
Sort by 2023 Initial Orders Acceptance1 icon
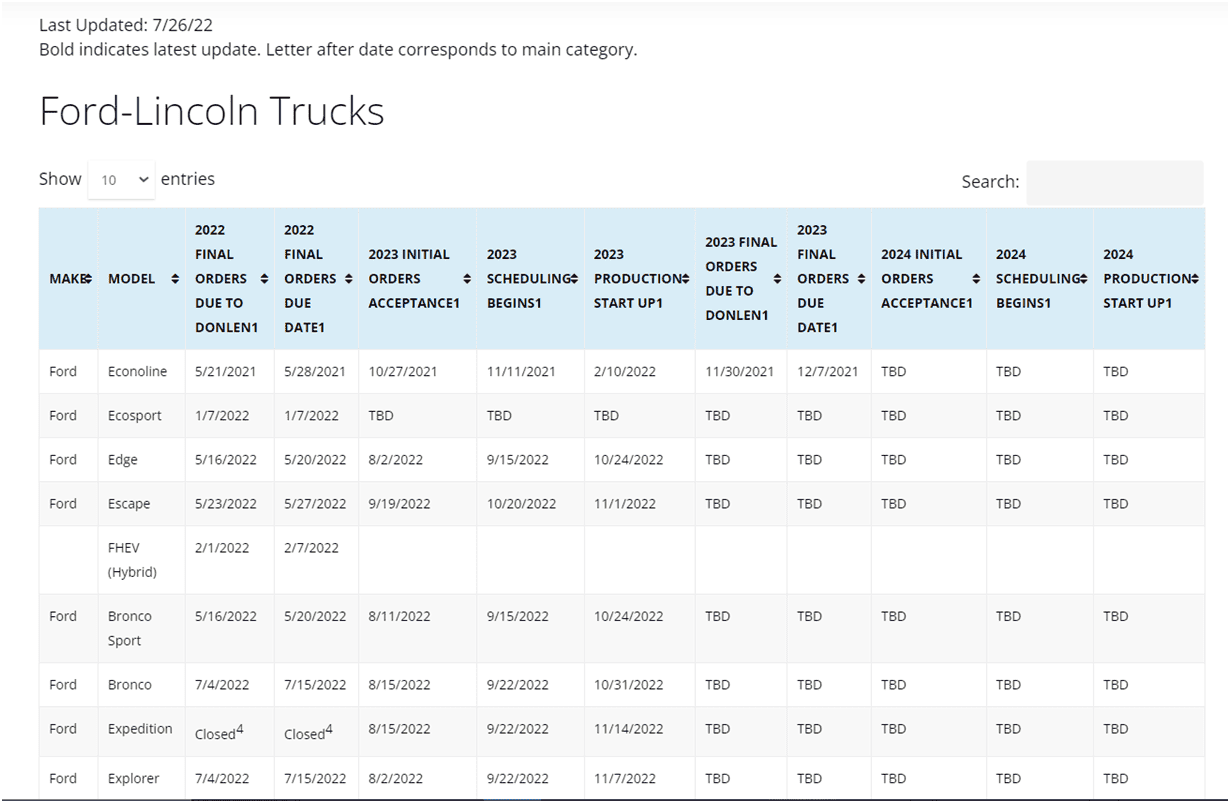(467, 279)
